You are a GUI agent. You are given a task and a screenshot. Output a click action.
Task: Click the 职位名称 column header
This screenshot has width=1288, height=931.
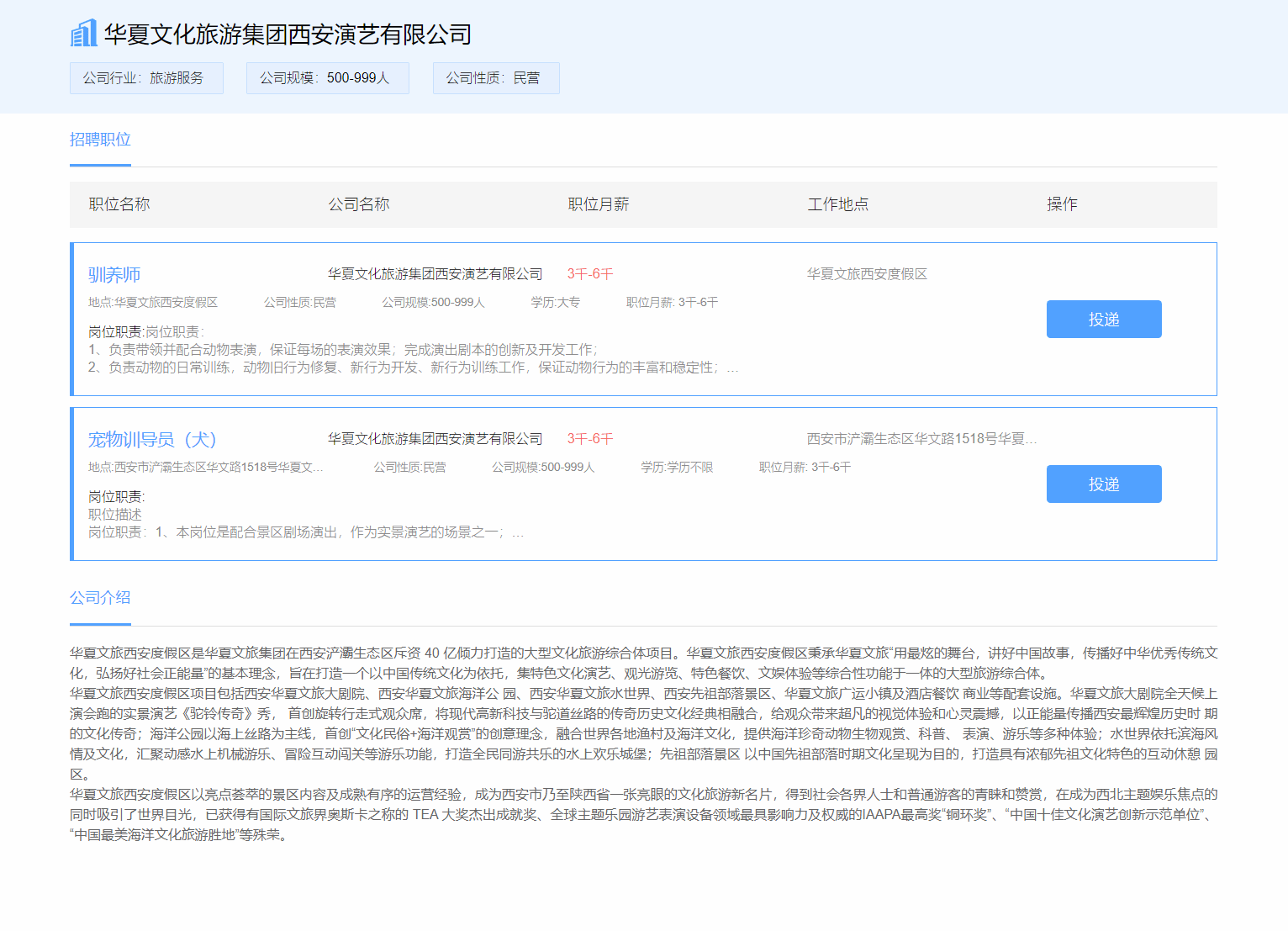tap(119, 204)
